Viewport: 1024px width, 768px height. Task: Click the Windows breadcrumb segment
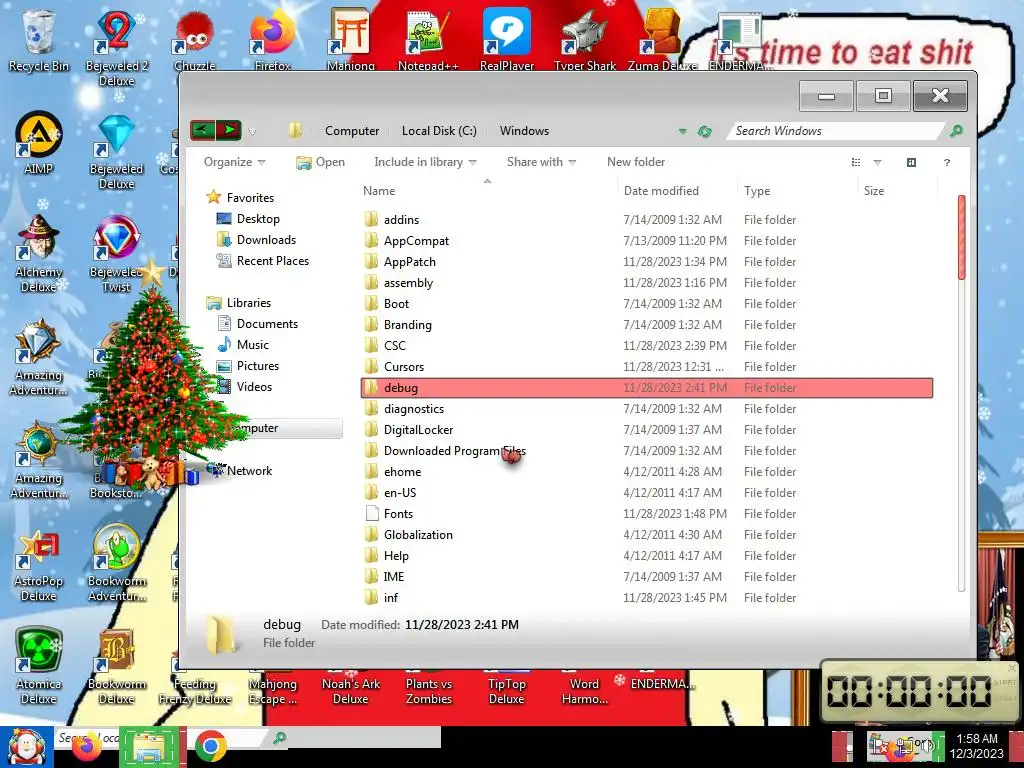click(x=524, y=131)
